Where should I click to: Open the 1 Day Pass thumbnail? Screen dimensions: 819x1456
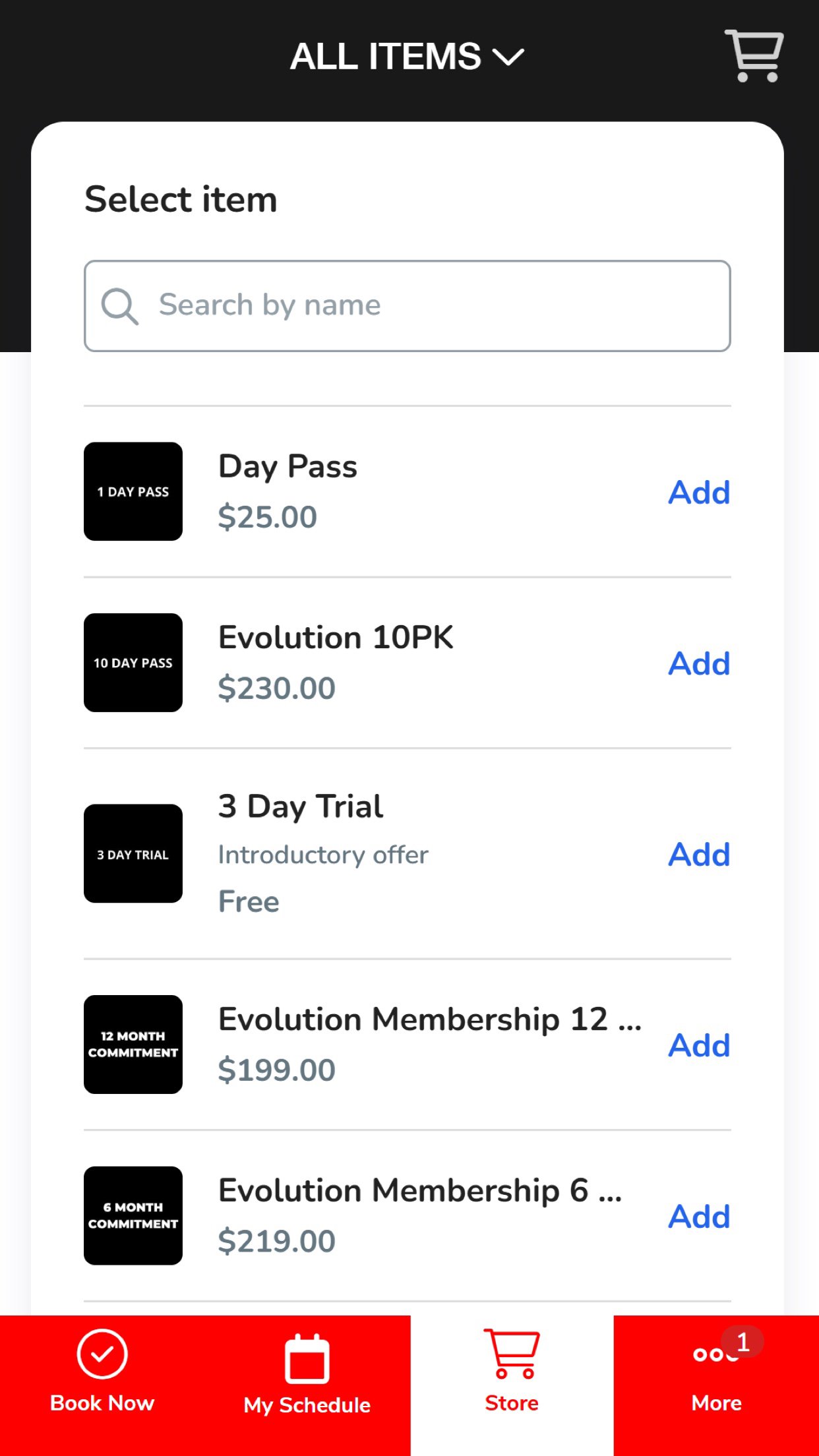[133, 491]
